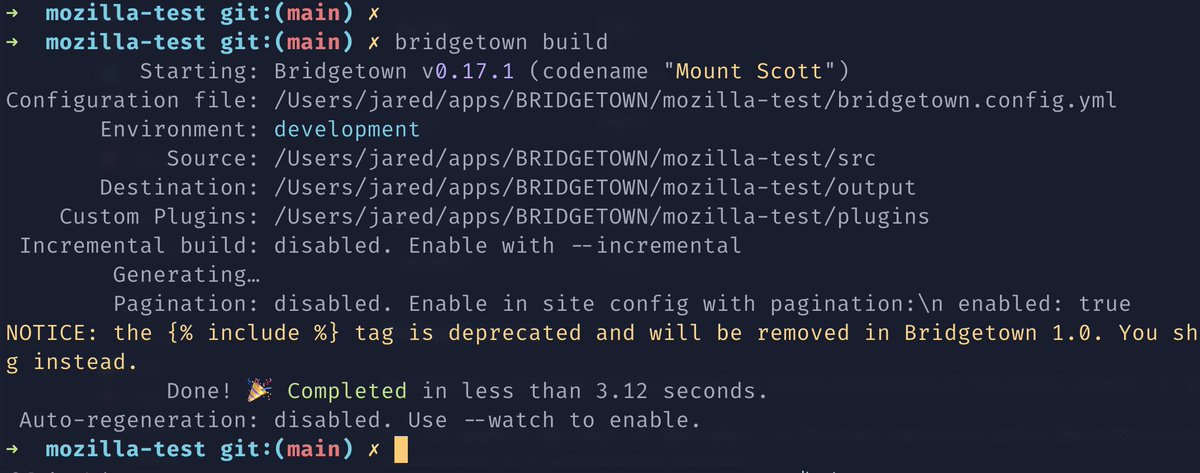Click the dirty ✗ marker before bridgetown build
Viewport: 1200px width, 473px height.
(374, 43)
